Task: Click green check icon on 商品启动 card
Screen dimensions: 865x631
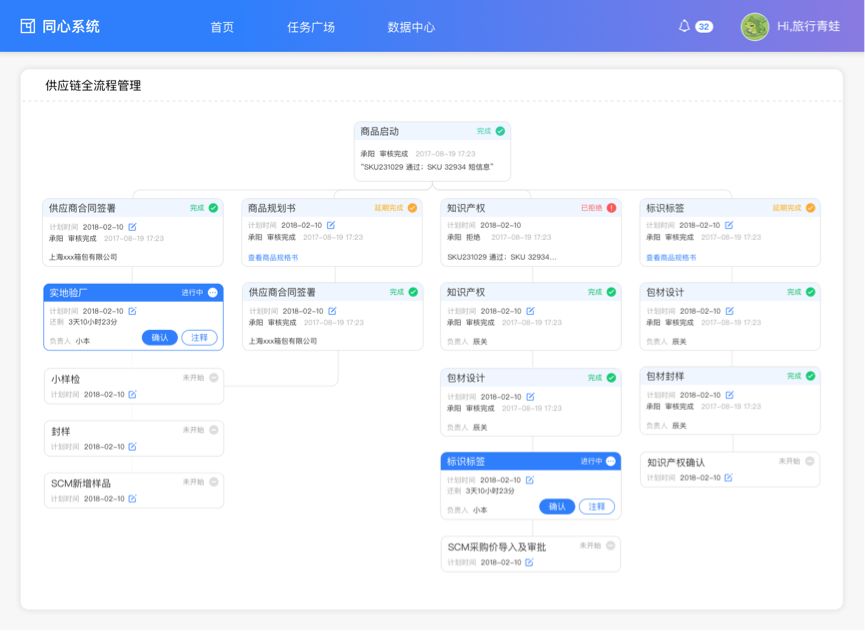Action: coord(500,131)
